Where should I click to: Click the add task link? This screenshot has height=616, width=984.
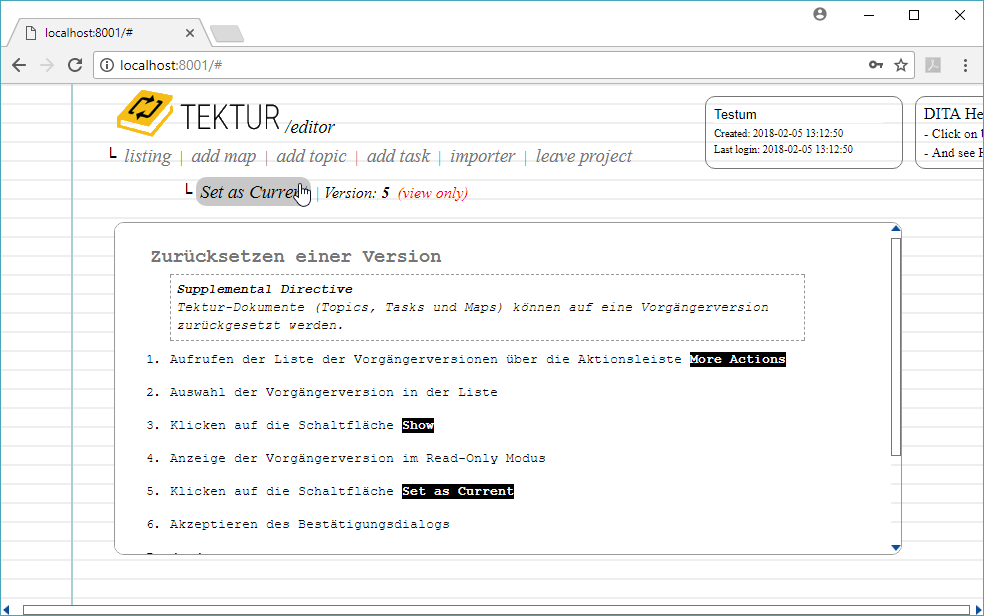click(398, 156)
